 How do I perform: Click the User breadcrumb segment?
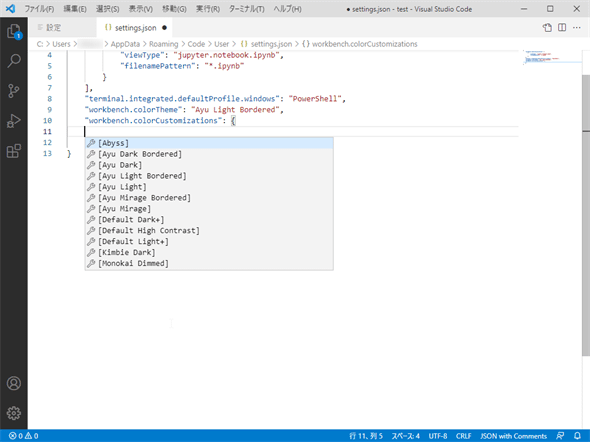[x=222, y=44]
